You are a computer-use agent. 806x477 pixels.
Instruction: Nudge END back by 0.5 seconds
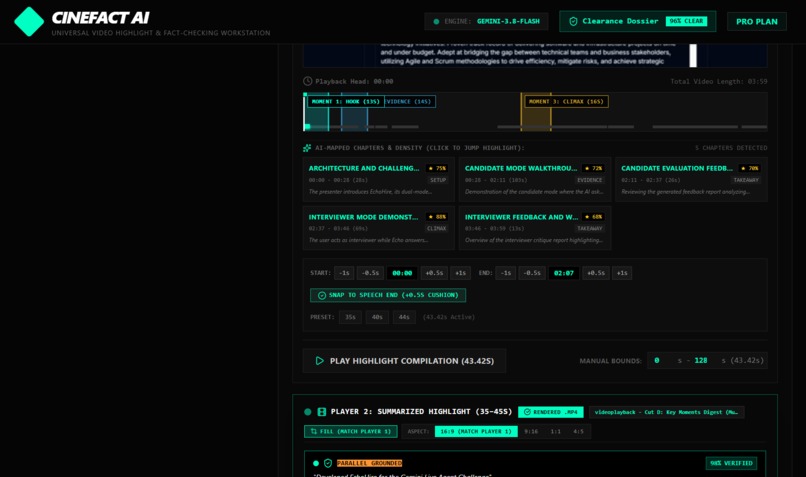pos(532,273)
